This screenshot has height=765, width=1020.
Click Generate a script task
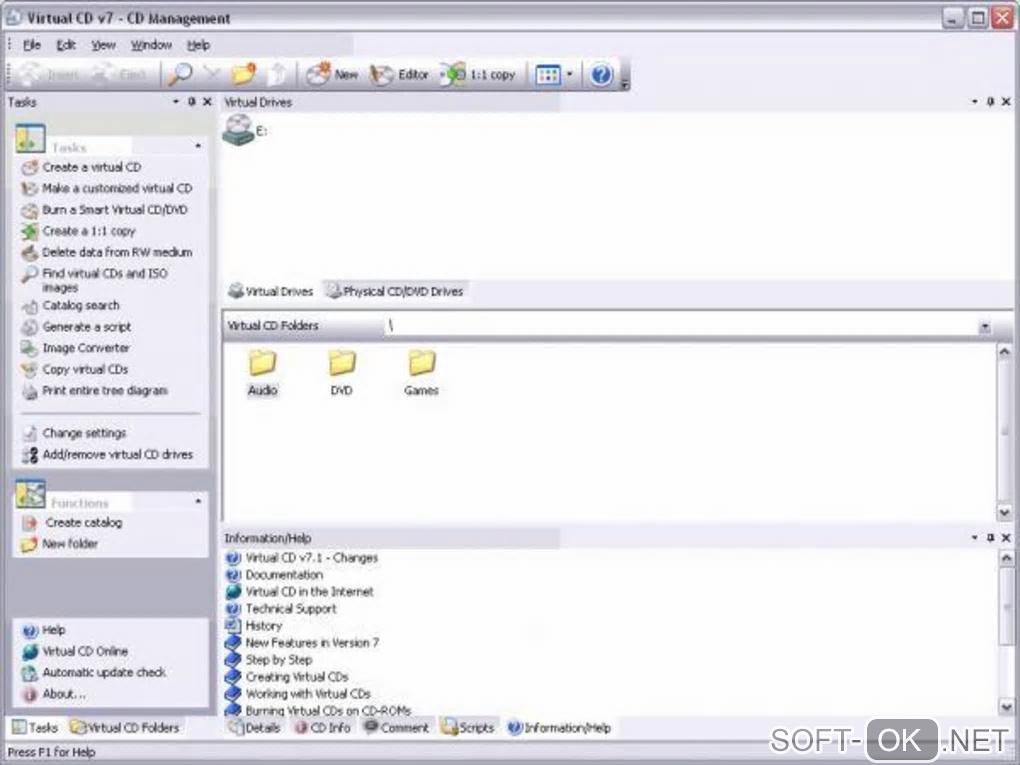coord(77,327)
